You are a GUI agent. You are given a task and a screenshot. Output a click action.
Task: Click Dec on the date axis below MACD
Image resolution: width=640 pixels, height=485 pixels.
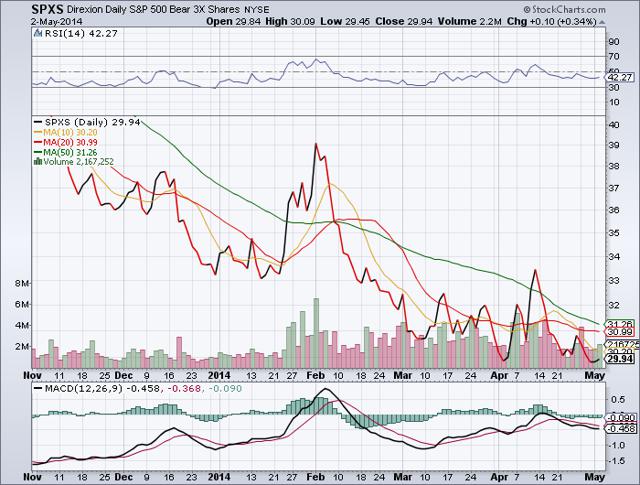(123, 477)
